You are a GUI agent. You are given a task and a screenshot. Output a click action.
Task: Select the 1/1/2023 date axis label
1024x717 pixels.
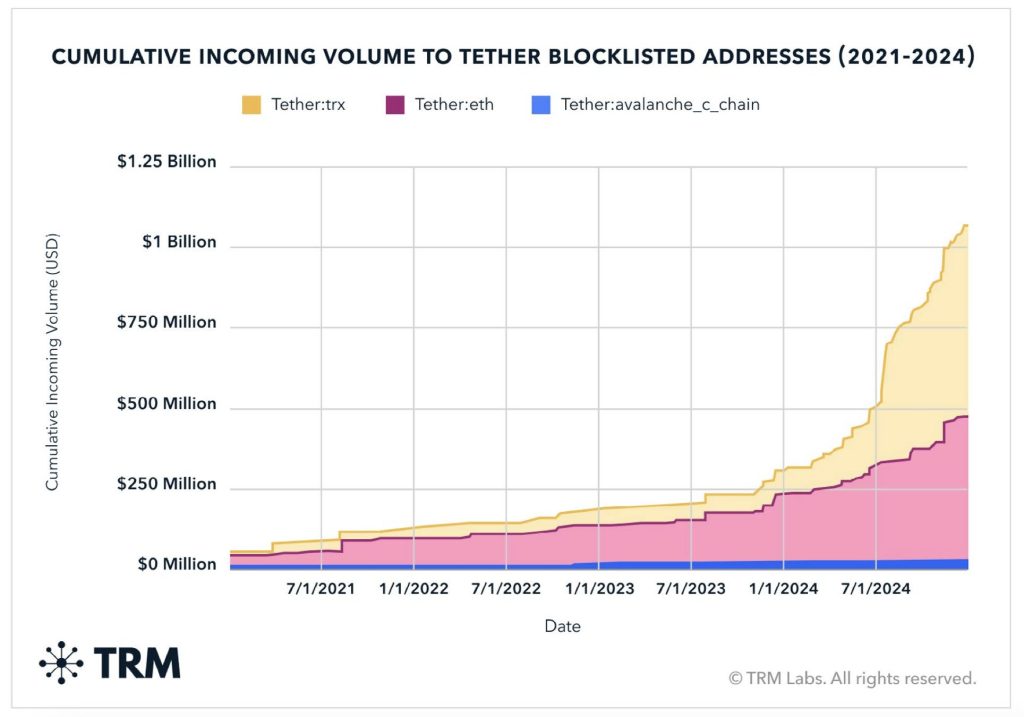coord(600,588)
